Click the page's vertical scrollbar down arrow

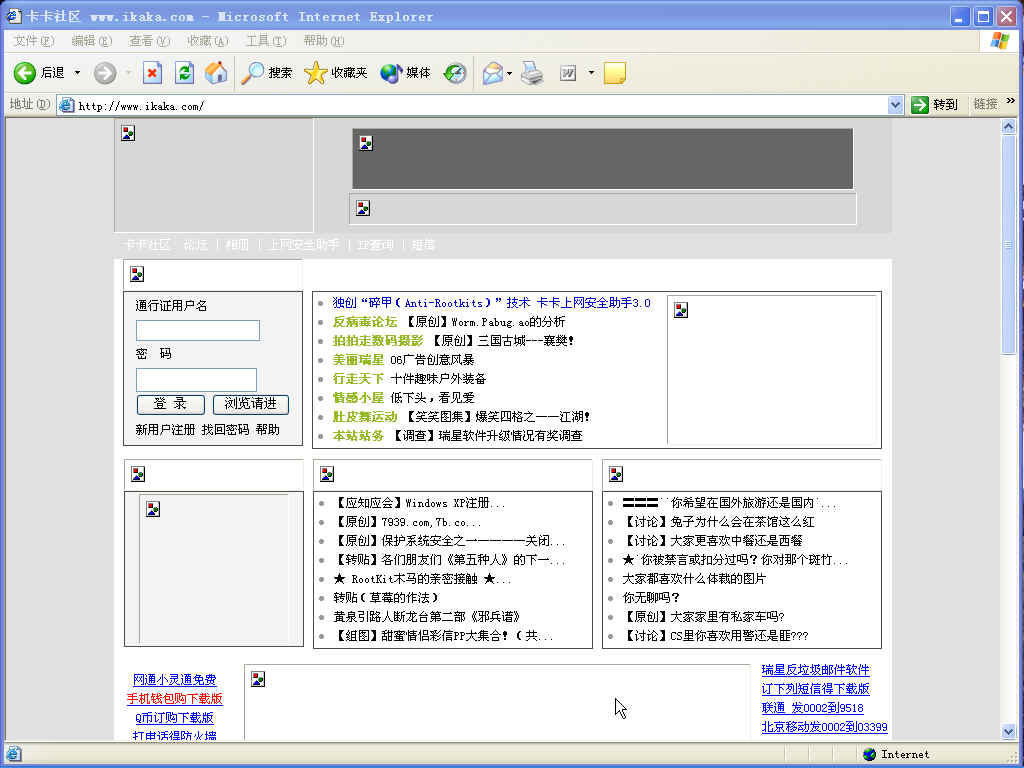[1009, 732]
